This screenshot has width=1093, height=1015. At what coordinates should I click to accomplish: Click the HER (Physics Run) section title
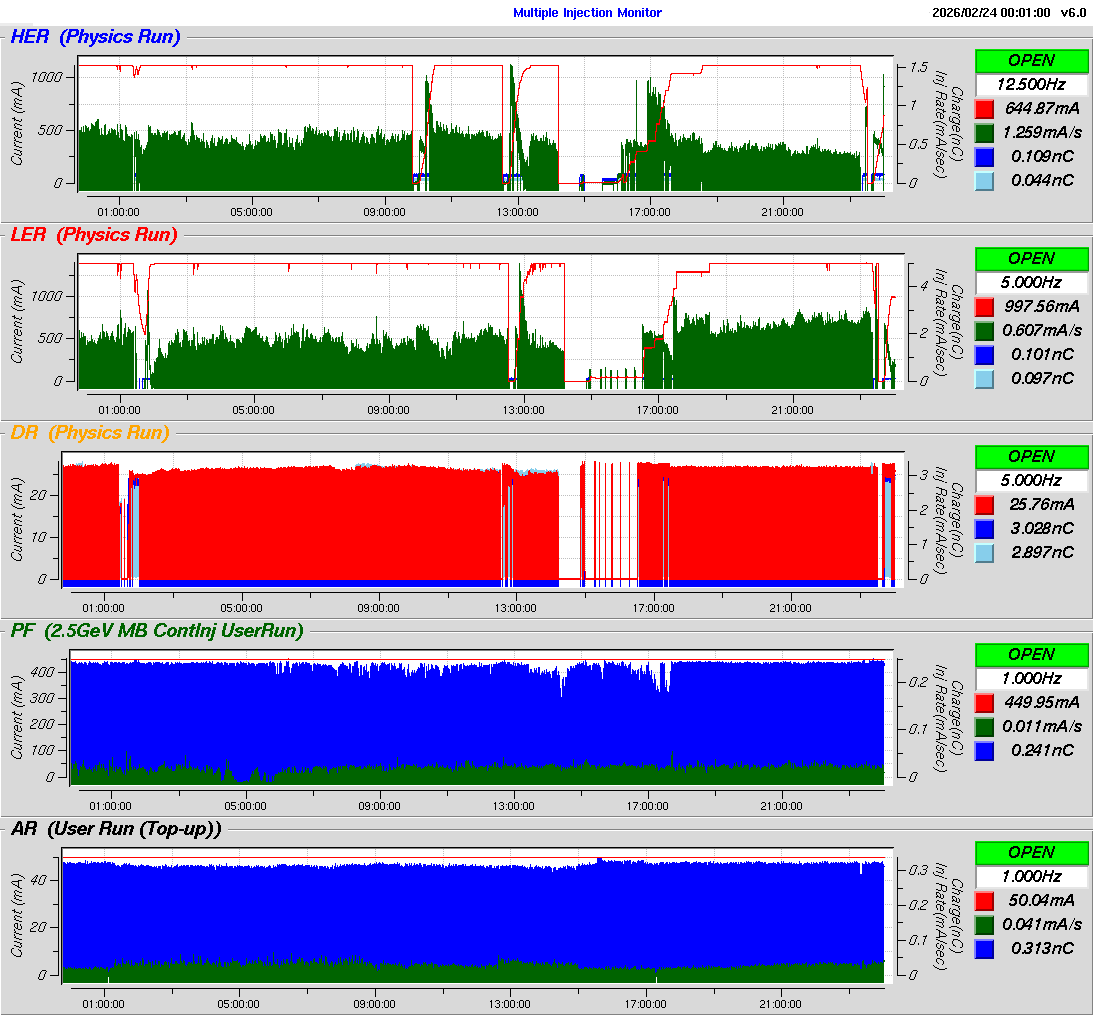coord(95,37)
